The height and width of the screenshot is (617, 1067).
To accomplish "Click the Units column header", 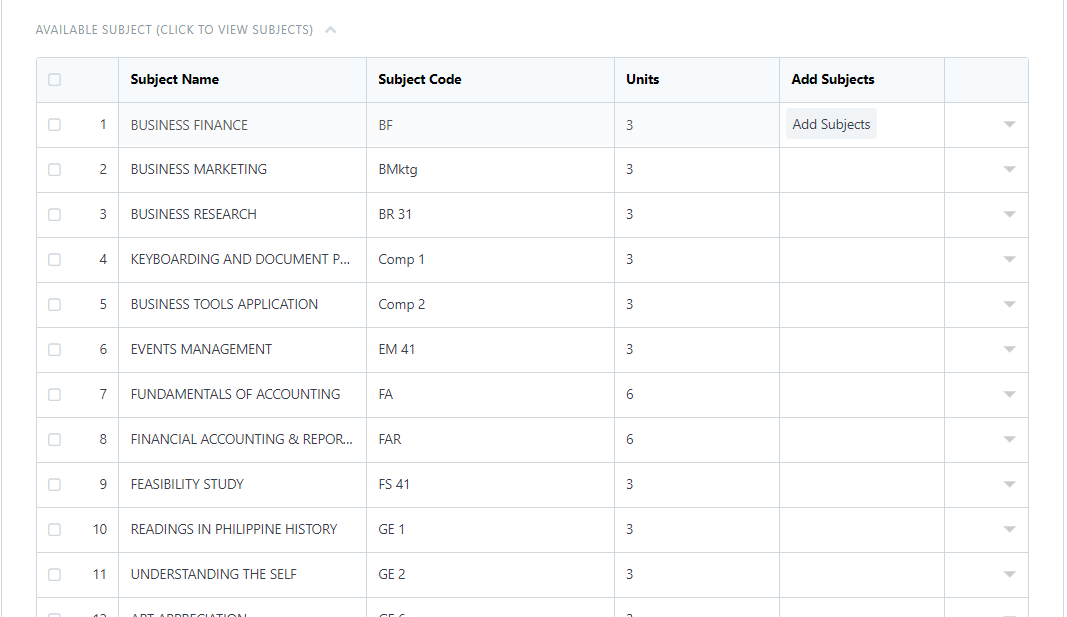I will [x=641, y=79].
